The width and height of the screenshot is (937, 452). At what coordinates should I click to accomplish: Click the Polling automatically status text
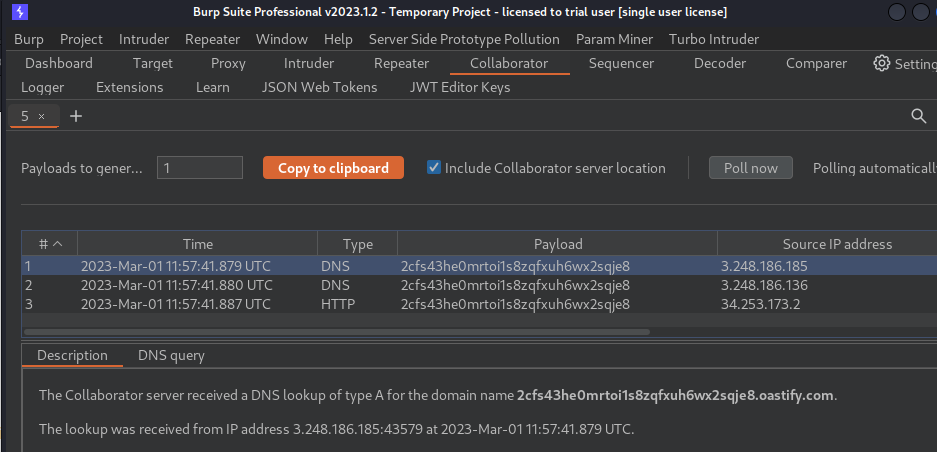tap(874, 168)
